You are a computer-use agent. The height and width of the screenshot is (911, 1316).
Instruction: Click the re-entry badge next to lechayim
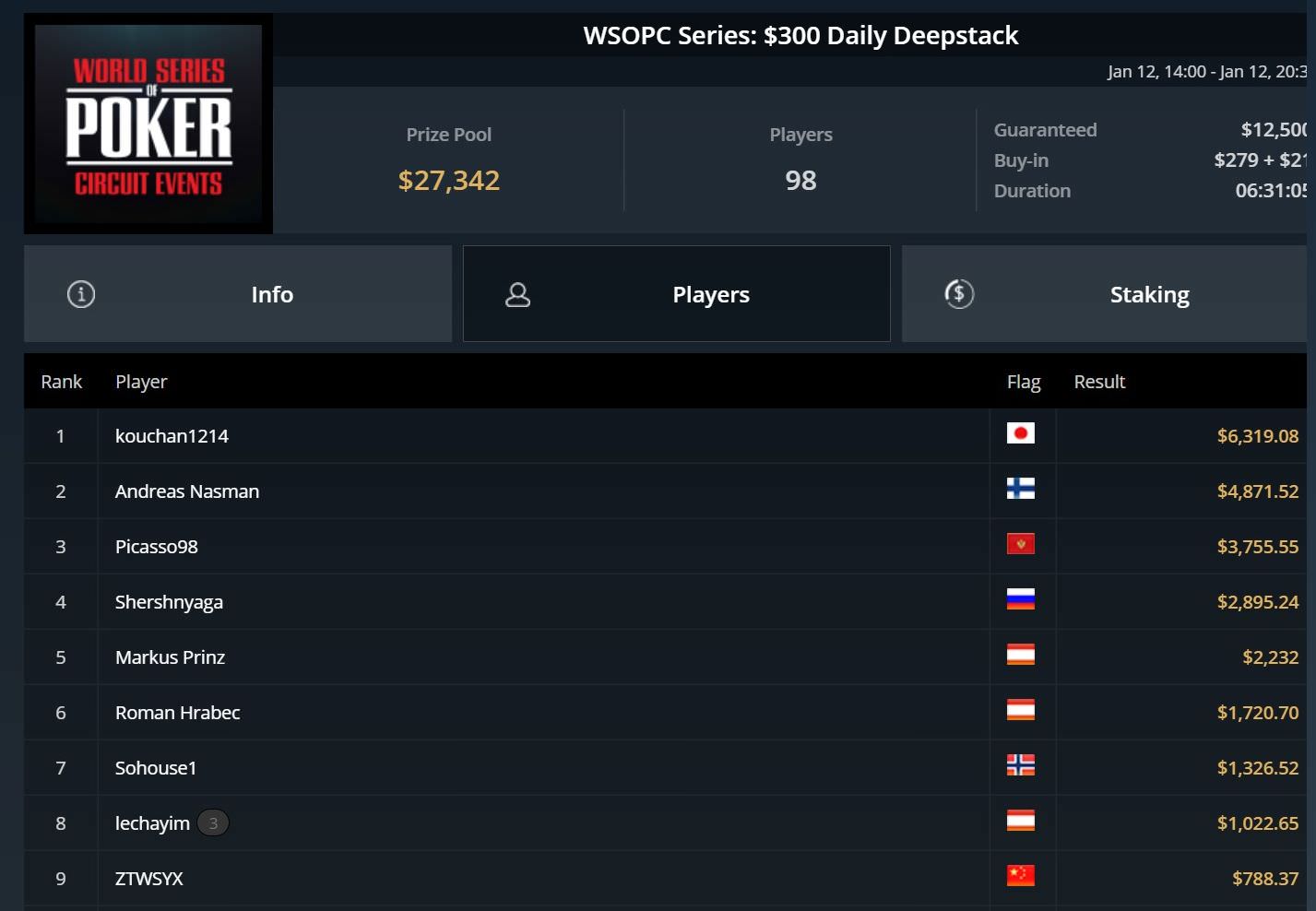[x=213, y=822]
